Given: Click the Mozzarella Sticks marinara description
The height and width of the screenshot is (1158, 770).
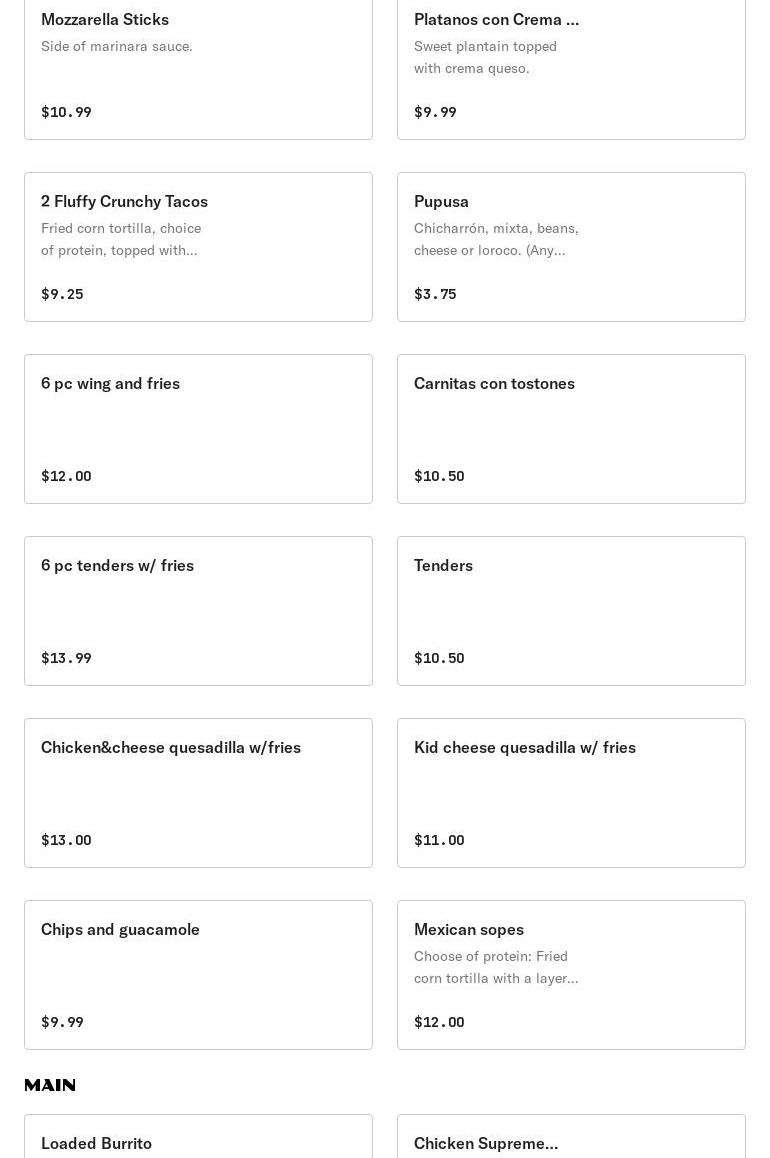Looking at the screenshot, I should pos(117,46).
